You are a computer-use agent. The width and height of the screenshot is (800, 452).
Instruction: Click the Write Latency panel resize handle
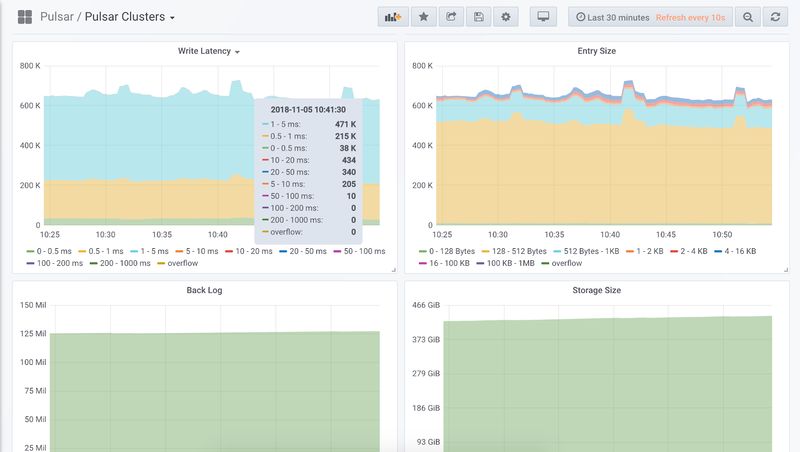393,269
